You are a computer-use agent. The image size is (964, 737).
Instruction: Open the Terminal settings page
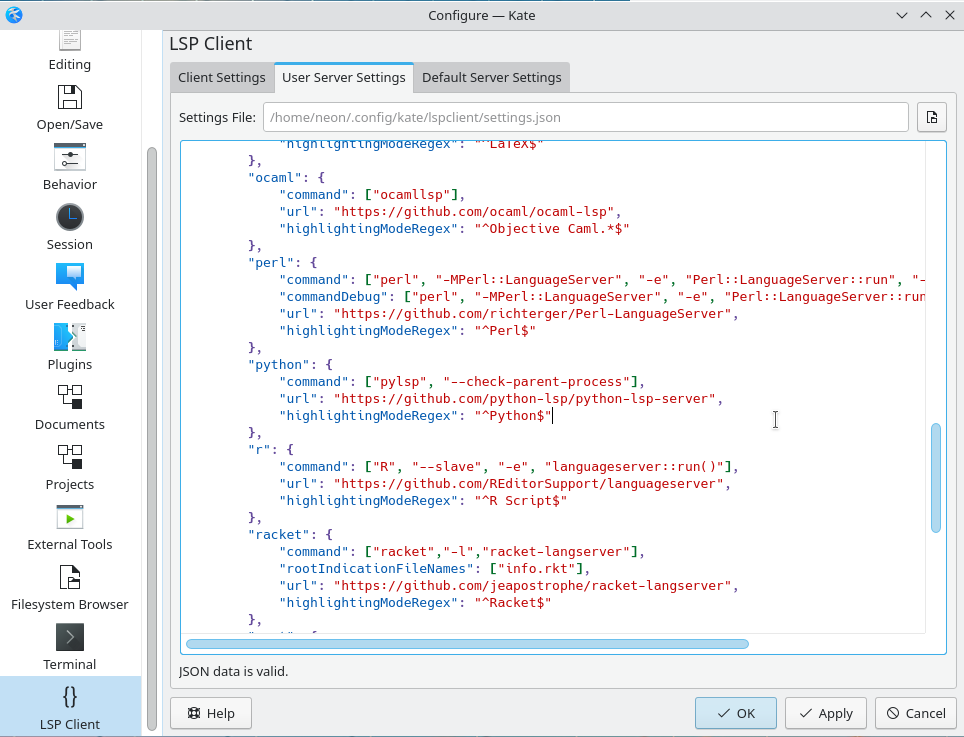pos(69,647)
